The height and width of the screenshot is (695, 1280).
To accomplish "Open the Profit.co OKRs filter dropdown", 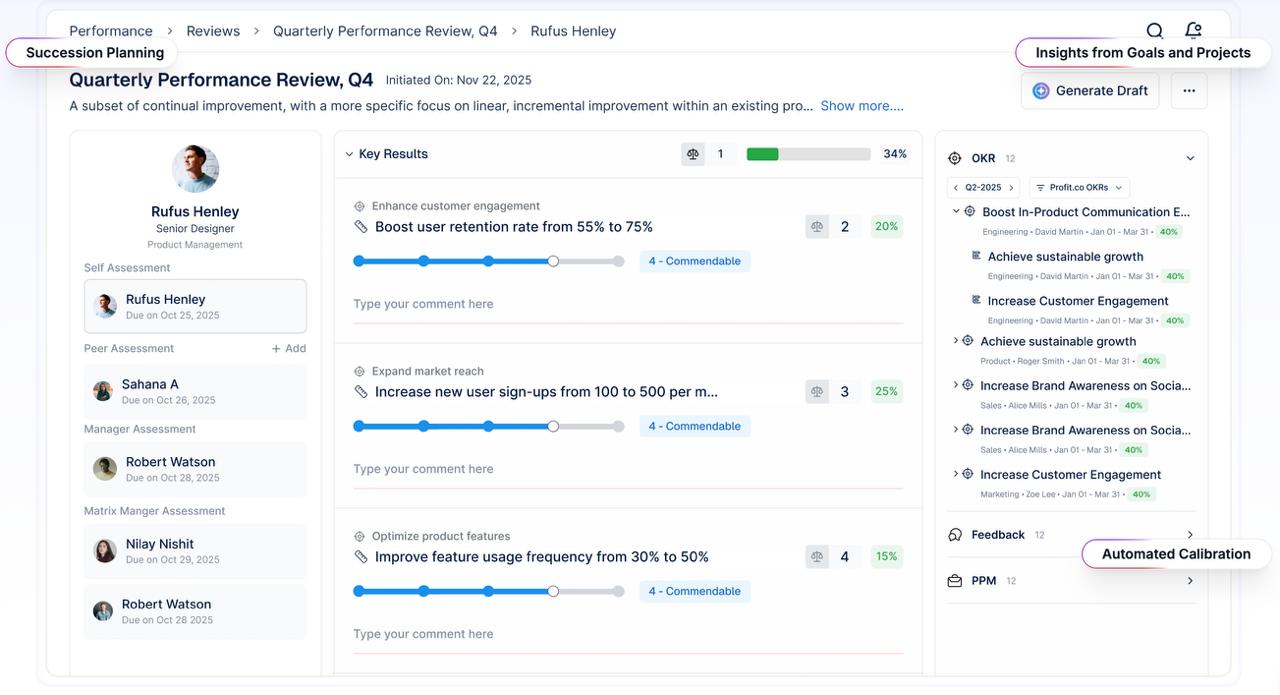I will tap(1079, 187).
